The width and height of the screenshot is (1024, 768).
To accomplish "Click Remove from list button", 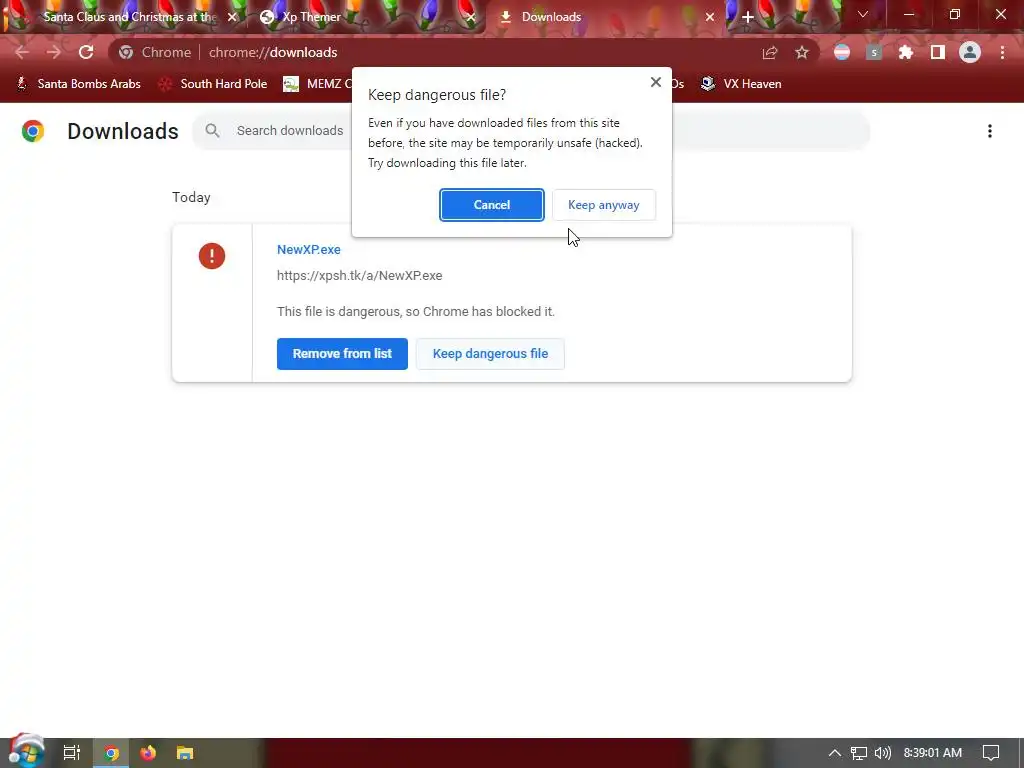I will point(342,354).
